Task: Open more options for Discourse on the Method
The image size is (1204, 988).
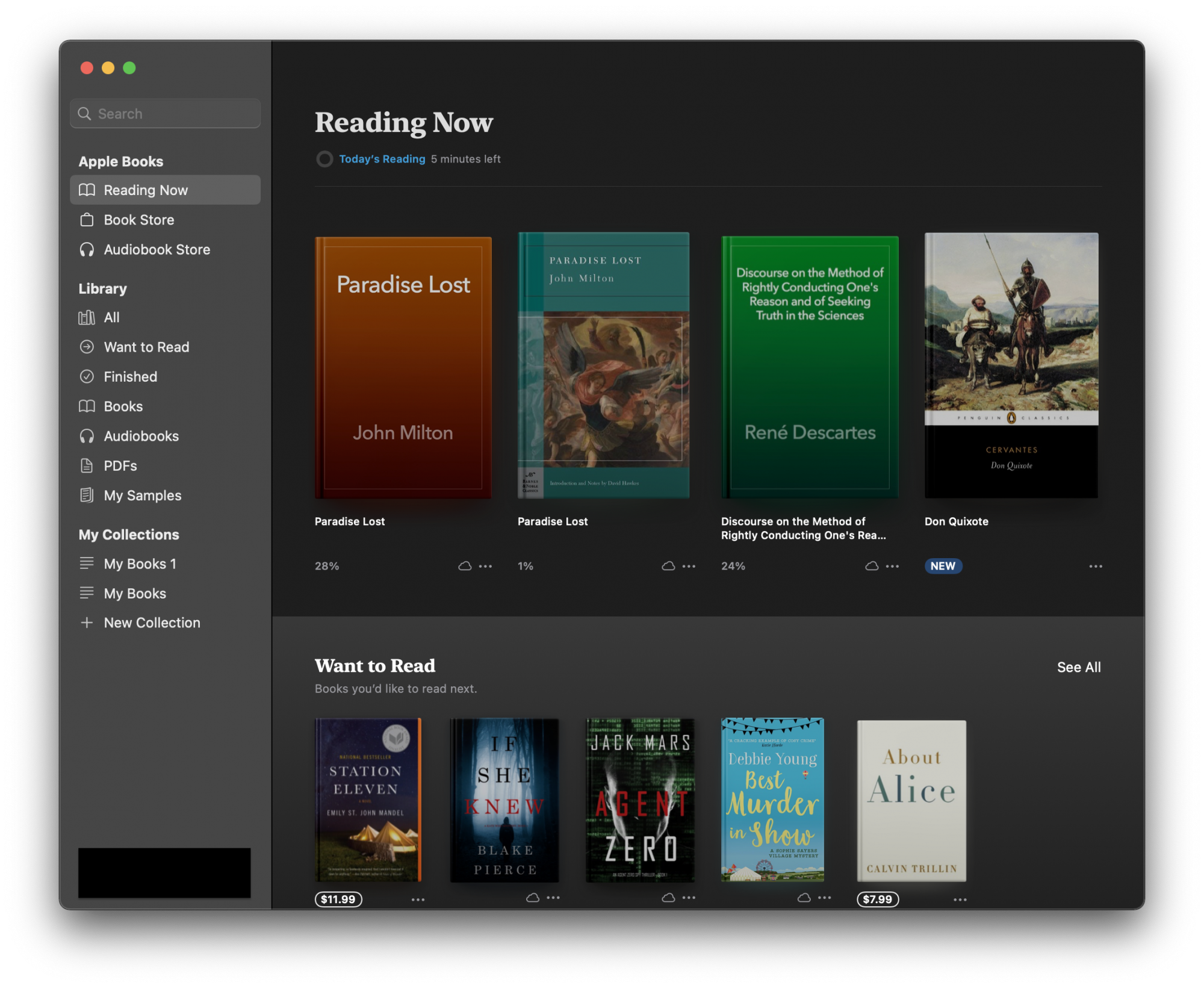Action: (x=892, y=567)
